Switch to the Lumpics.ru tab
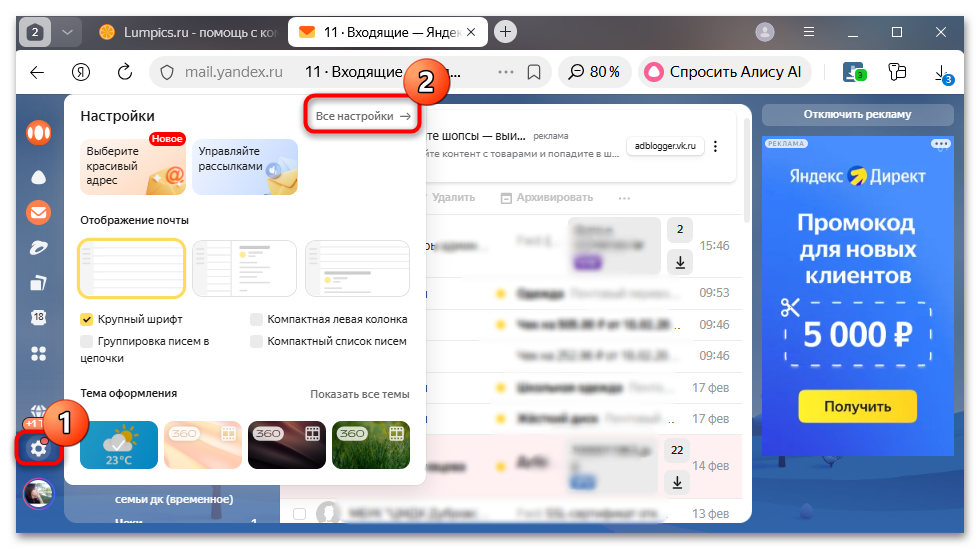980x549 pixels. click(188, 32)
